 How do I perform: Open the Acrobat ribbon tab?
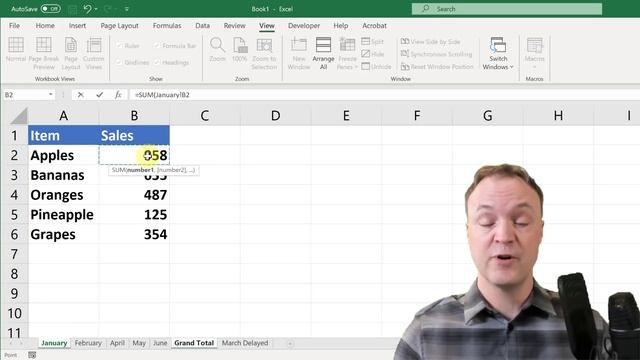click(x=374, y=25)
